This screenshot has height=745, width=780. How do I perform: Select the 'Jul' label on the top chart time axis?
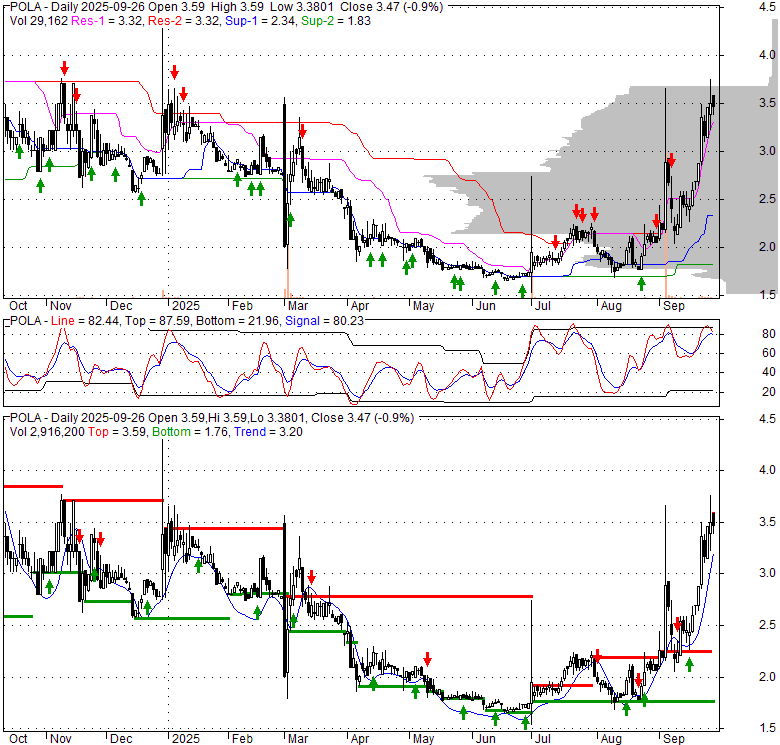click(542, 305)
